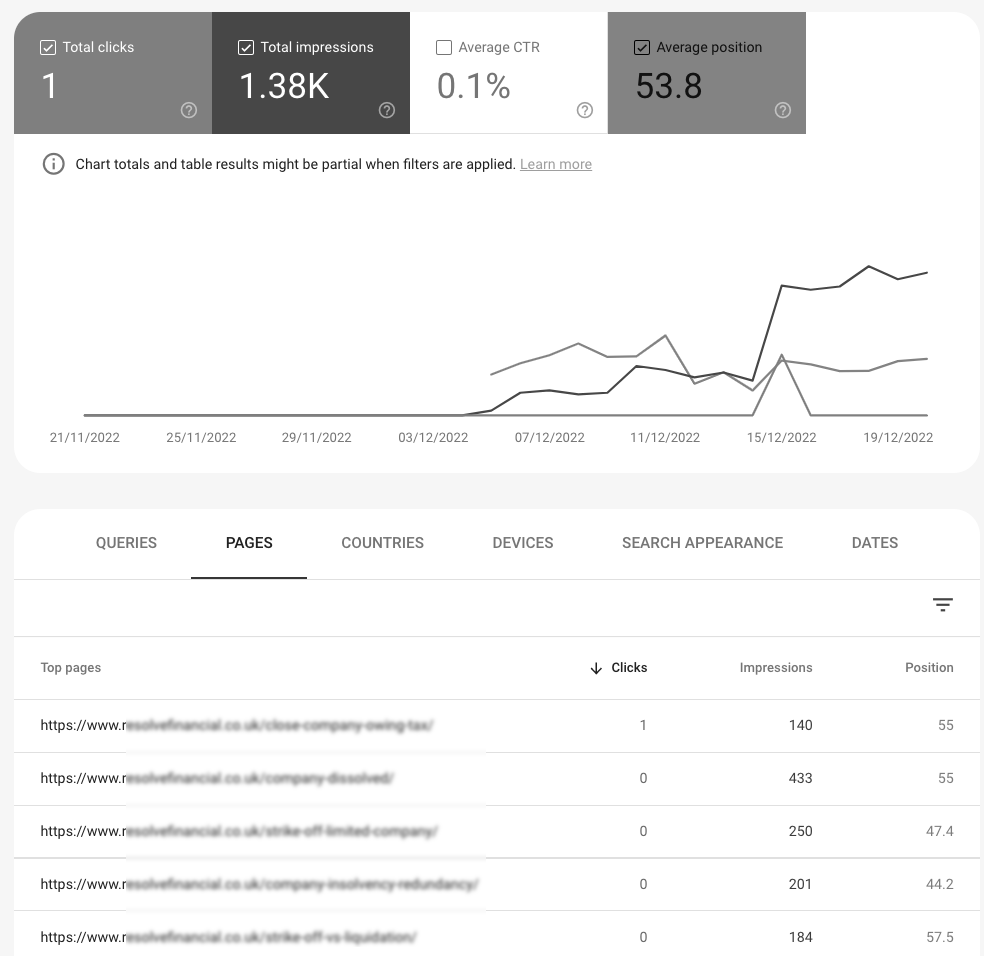Click help icon on Average CTR card
984x956 pixels.
point(585,111)
